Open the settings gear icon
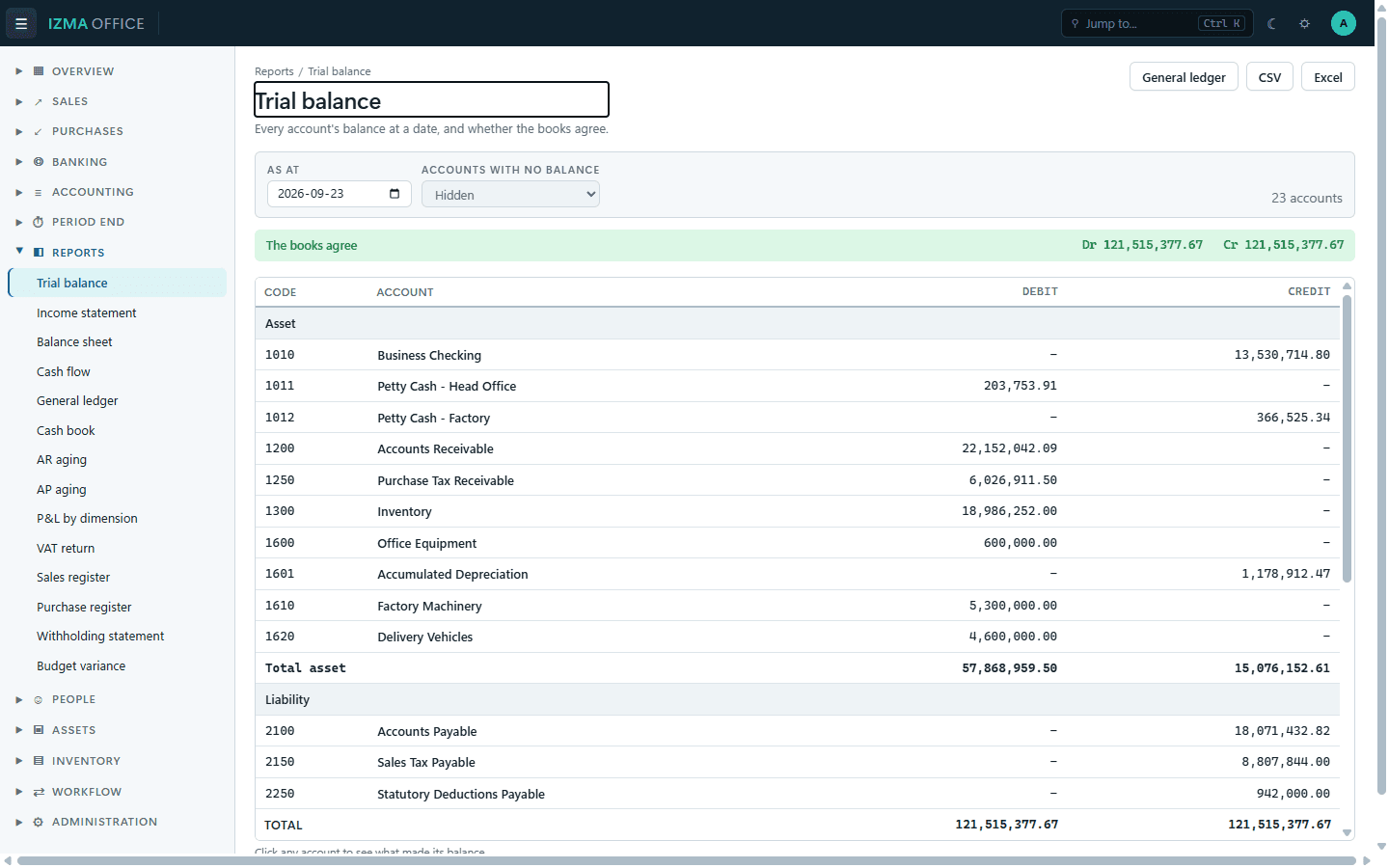This screenshot has height=868, width=1389. pos(1305,23)
